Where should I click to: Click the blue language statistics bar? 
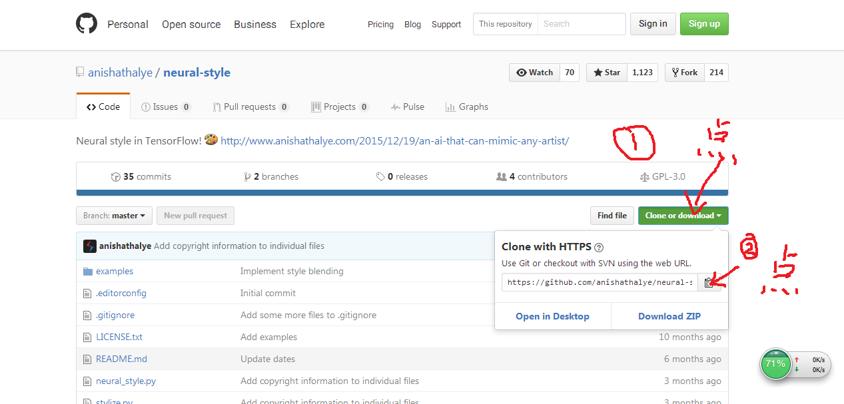pos(402,193)
